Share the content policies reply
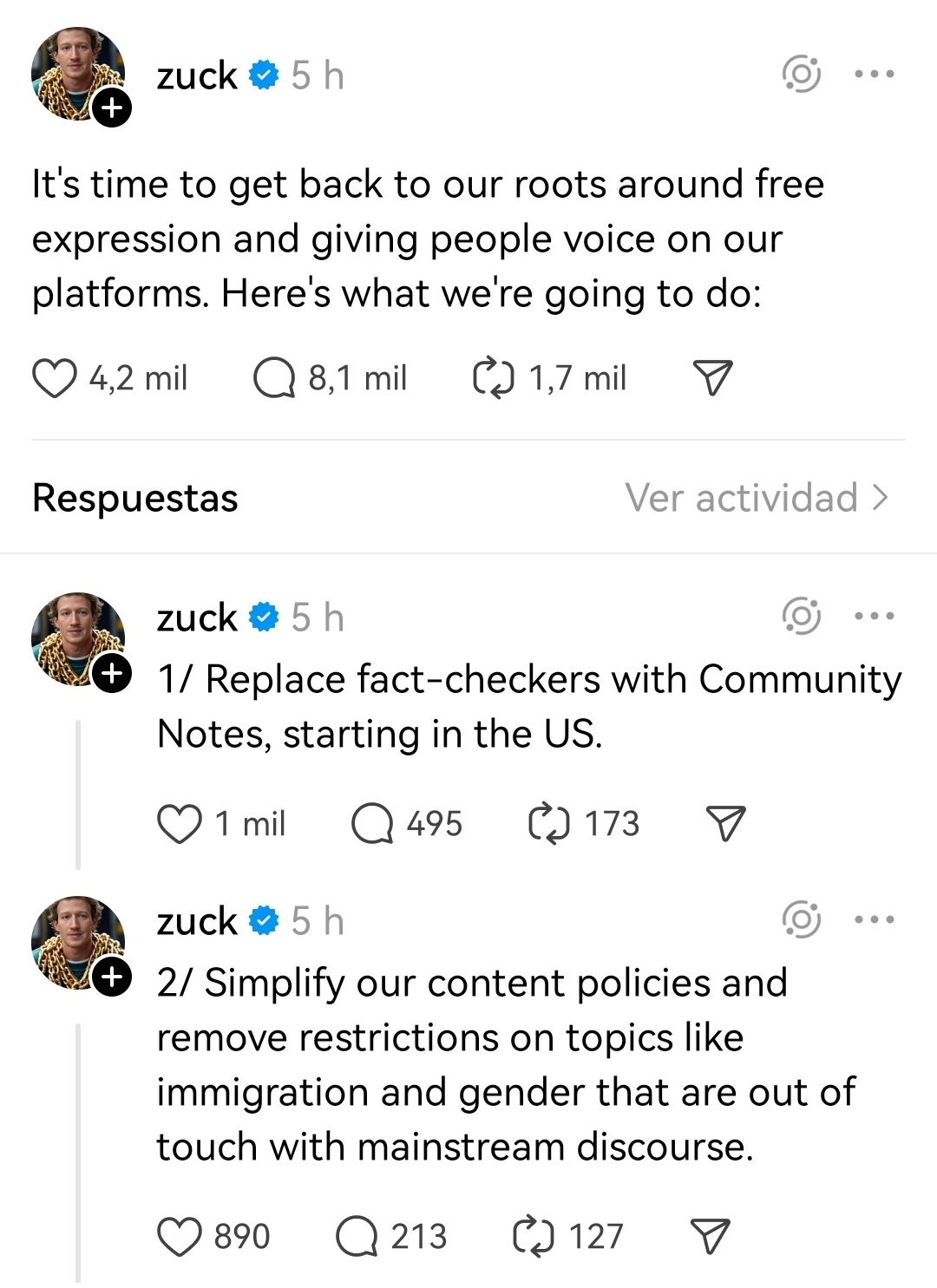 coord(710,1237)
